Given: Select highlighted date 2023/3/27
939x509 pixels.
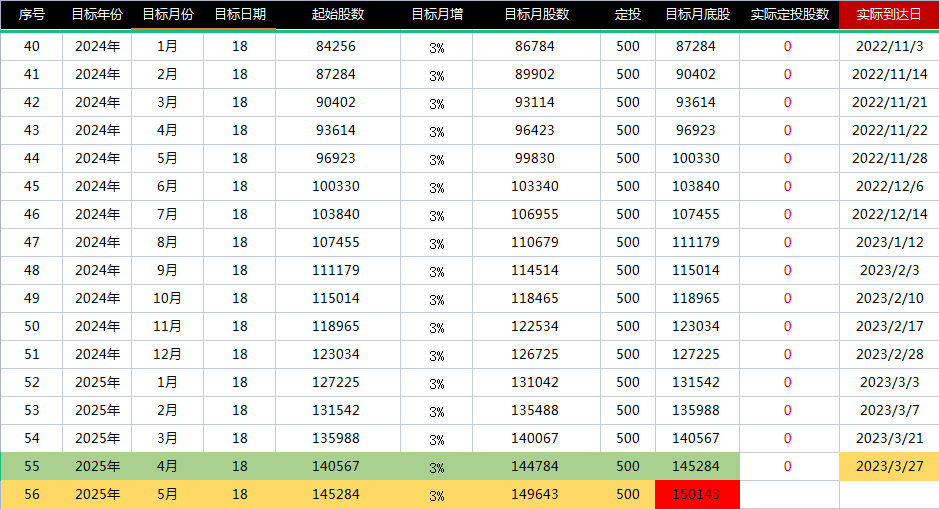Looking at the screenshot, I should pyautogui.click(x=889, y=466).
